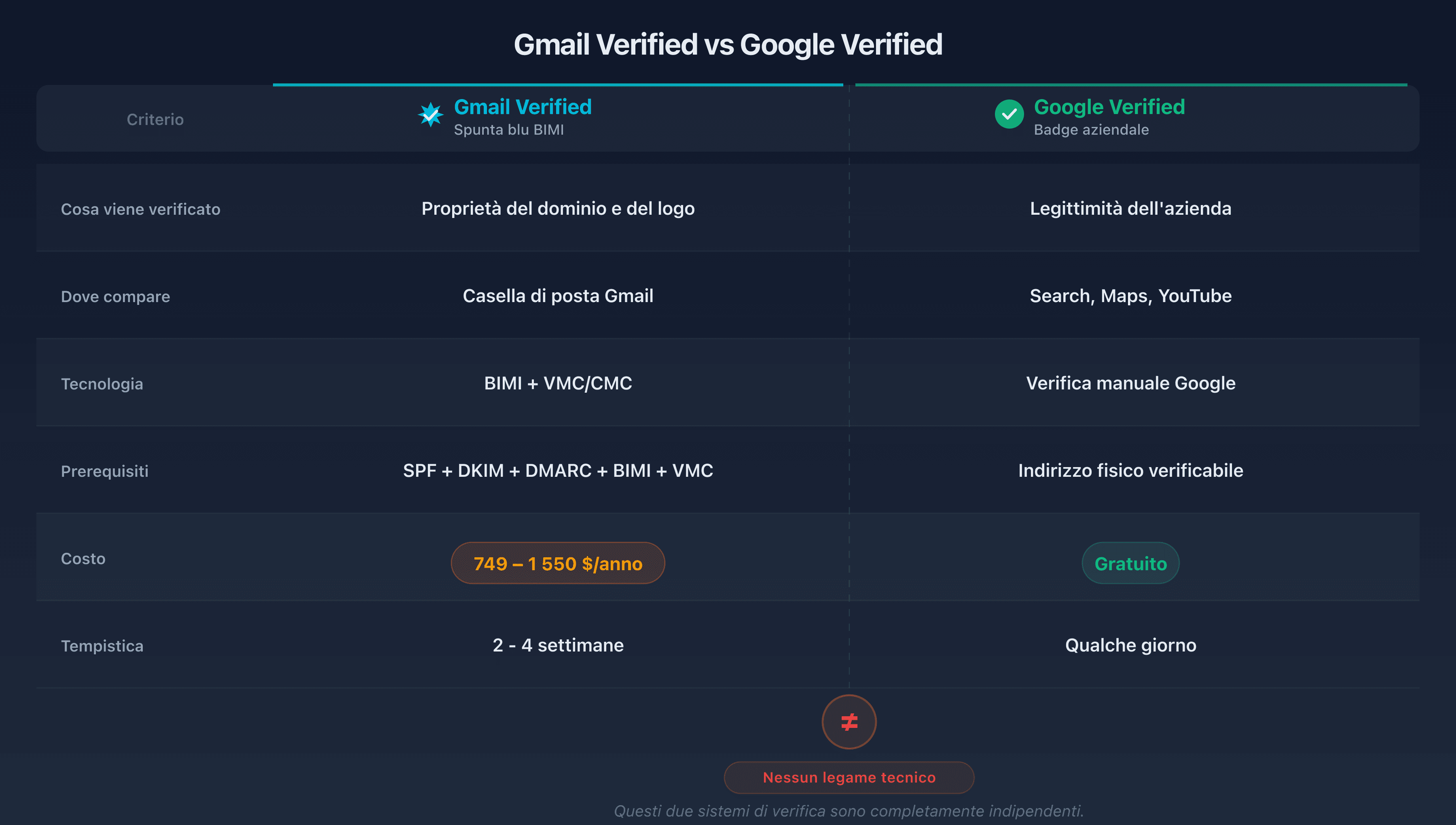Screen dimensions: 1456x825
Task: Toggle the 749 – 1 550 $/anno price pill
Action: pyautogui.click(x=557, y=563)
